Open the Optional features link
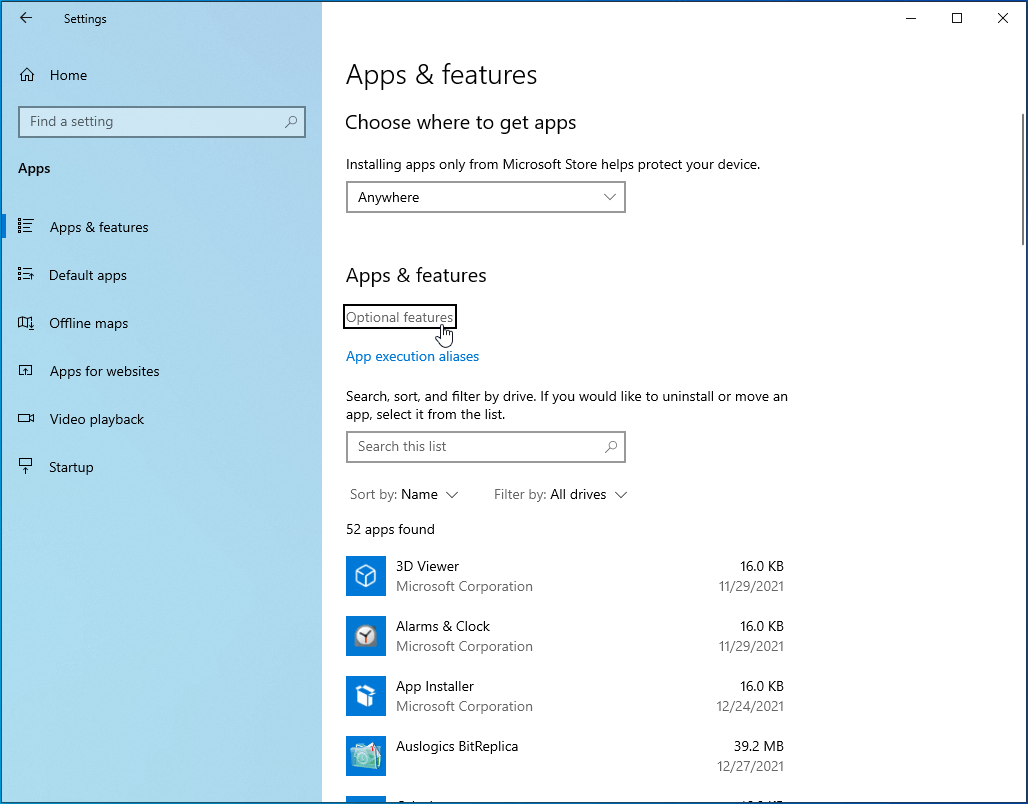Image resolution: width=1028 pixels, height=804 pixels. (399, 317)
